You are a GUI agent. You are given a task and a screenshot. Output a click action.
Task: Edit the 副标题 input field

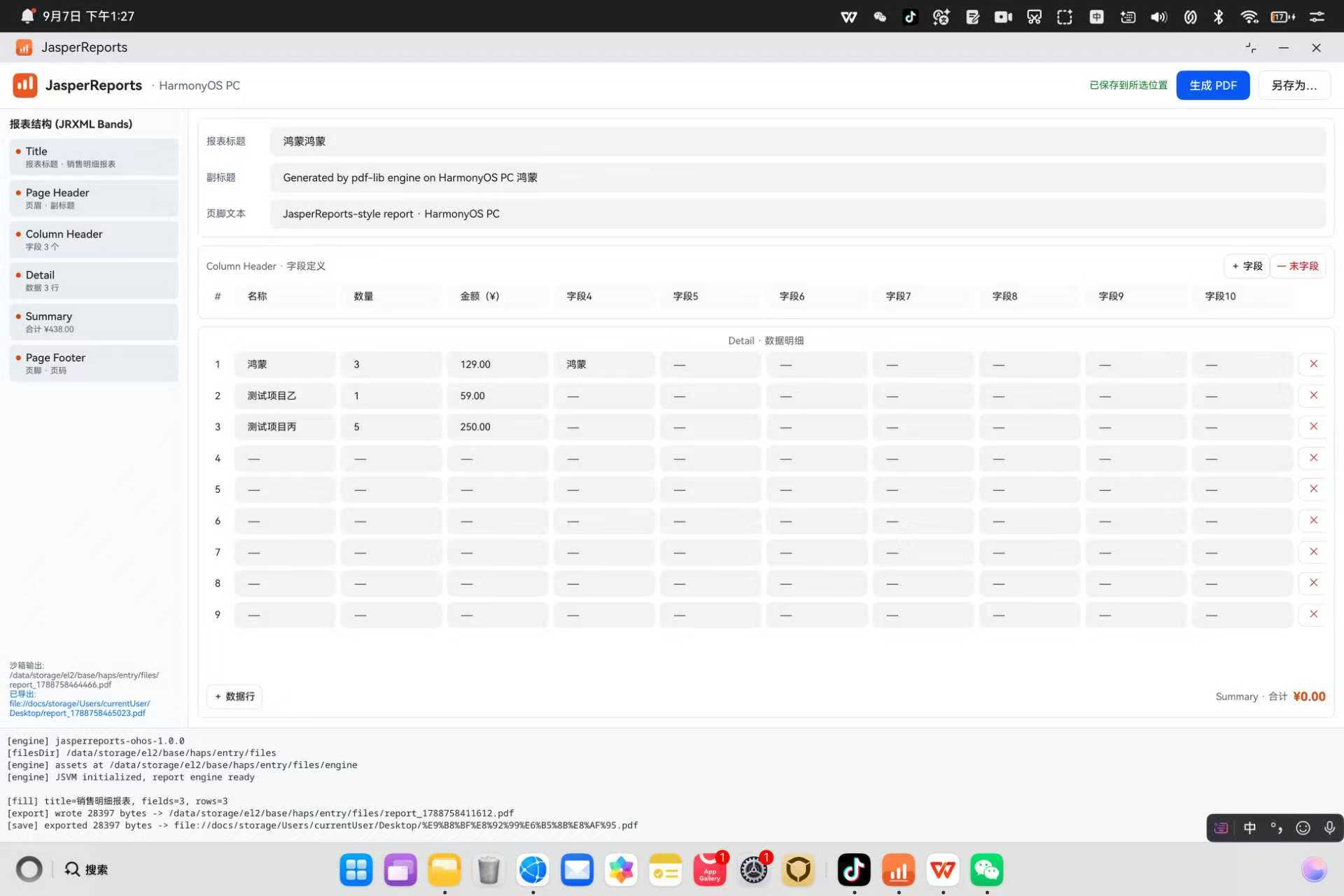click(x=798, y=178)
